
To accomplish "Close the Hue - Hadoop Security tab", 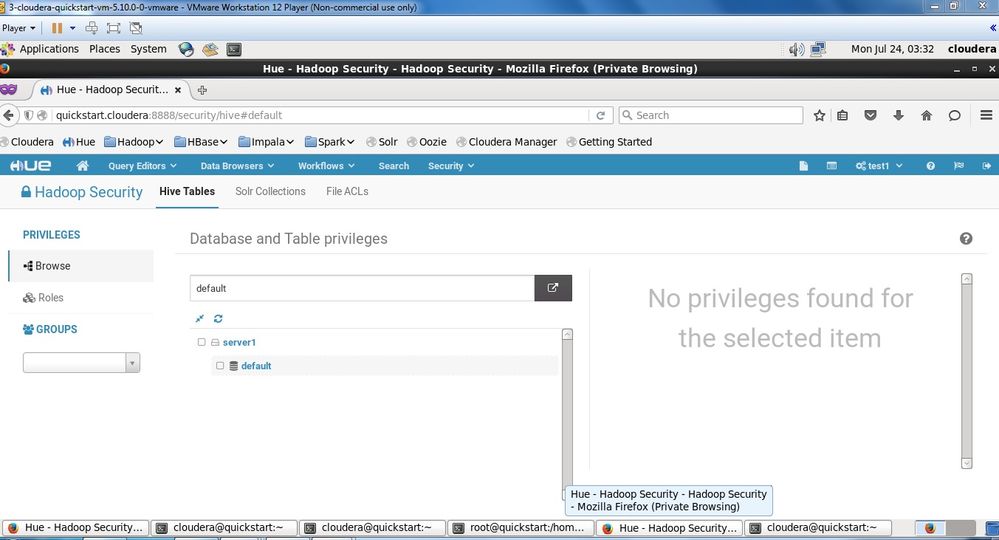I will [178, 90].
